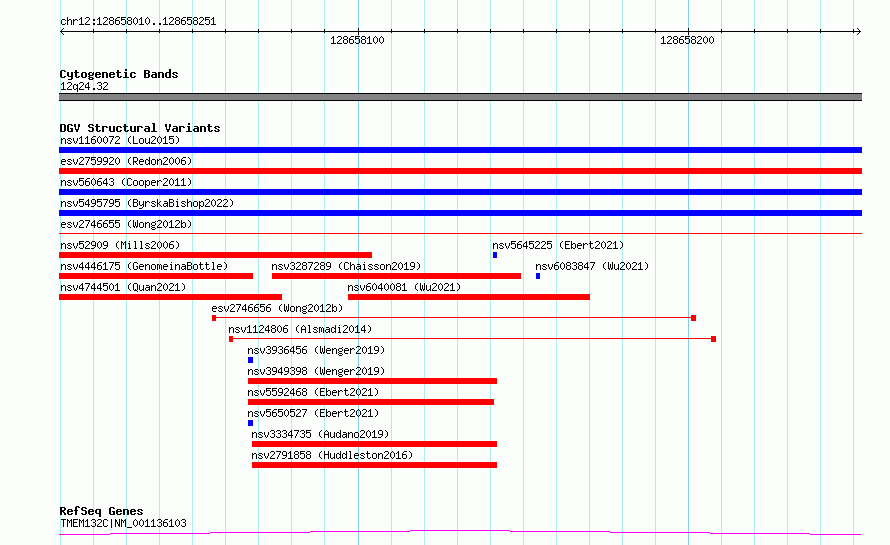890x545 pixels.
Task: Open nsv3949398 (Wenger2019) variant label
Action: (316, 371)
